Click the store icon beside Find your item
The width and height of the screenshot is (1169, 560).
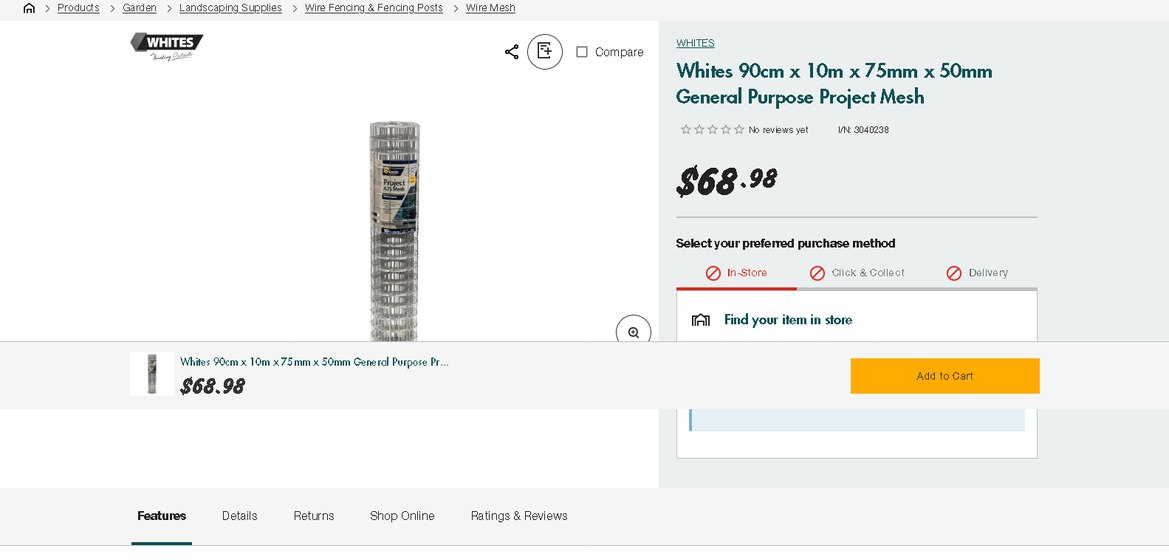701,320
